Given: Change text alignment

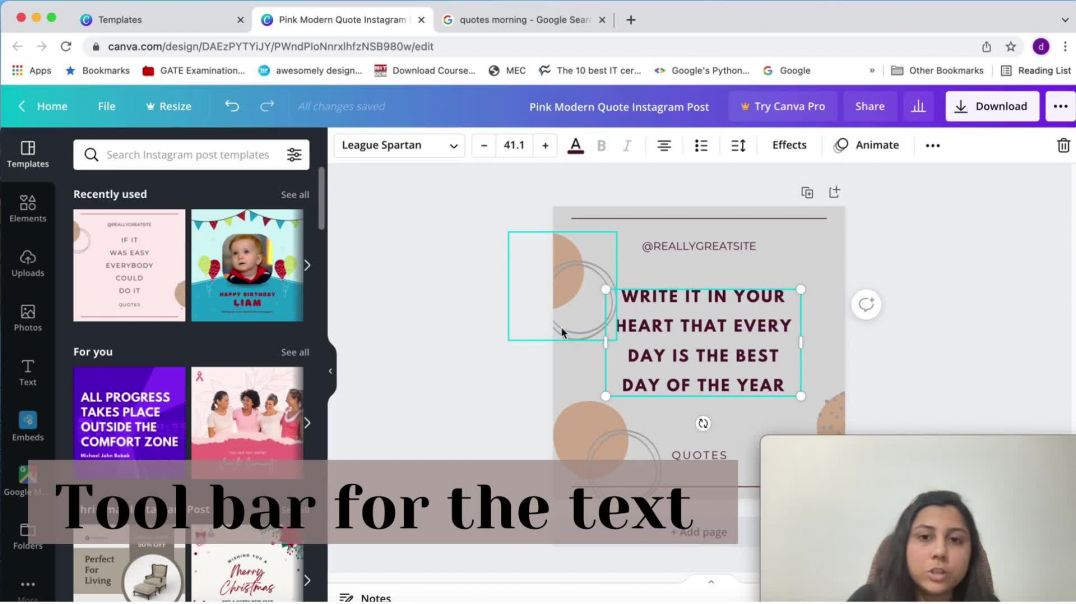Looking at the screenshot, I should coord(664,146).
